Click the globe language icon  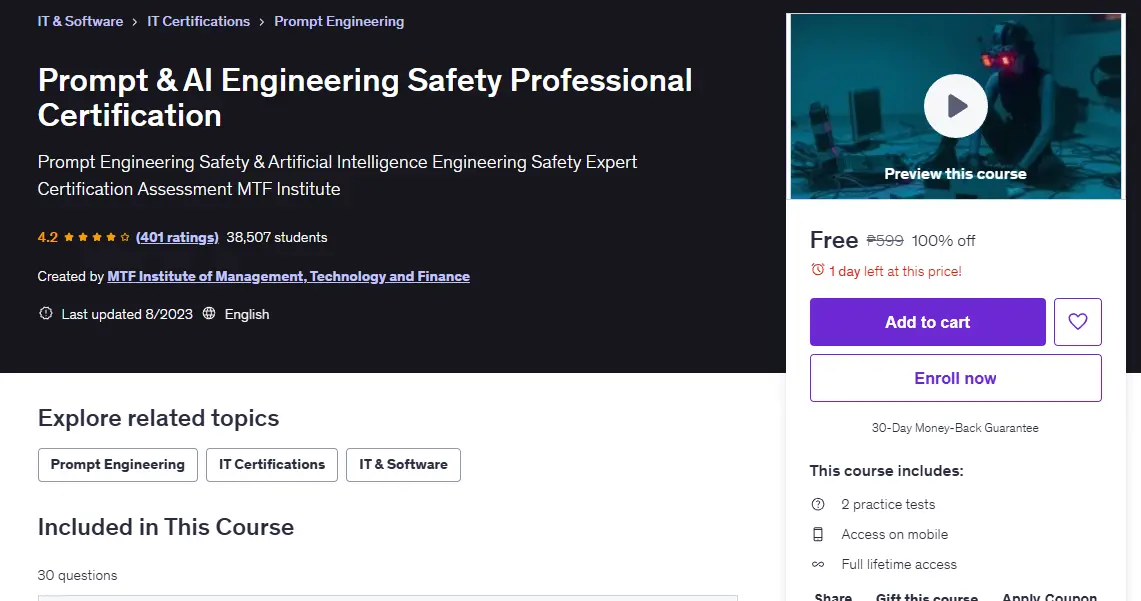[x=209, y=314]
